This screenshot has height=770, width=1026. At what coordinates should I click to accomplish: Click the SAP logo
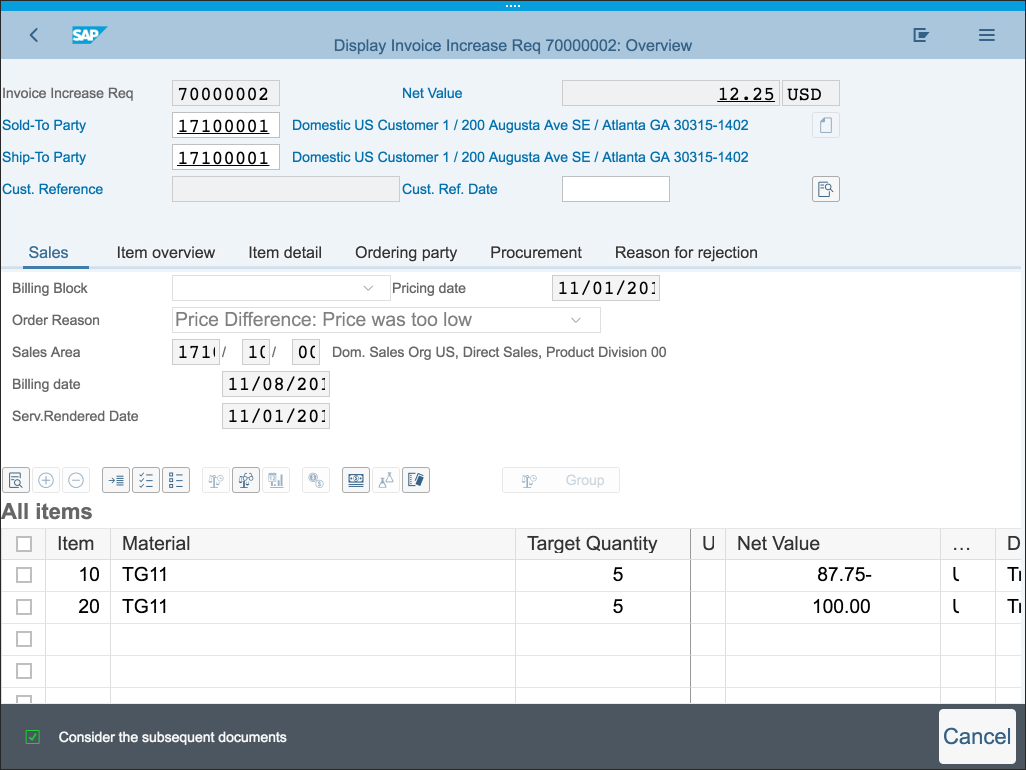tap(89, 35)
